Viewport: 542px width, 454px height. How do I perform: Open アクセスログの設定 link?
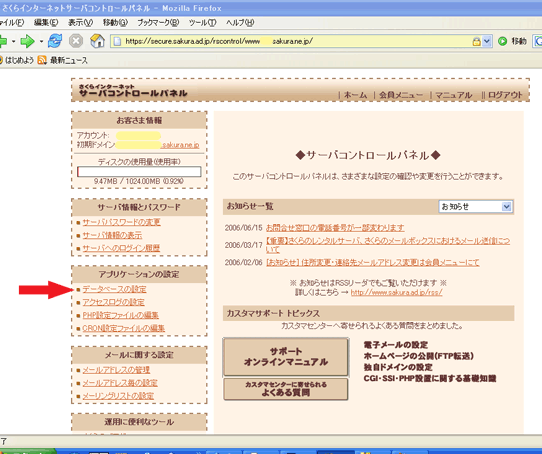pyautogui.click(x=113, y=302)
